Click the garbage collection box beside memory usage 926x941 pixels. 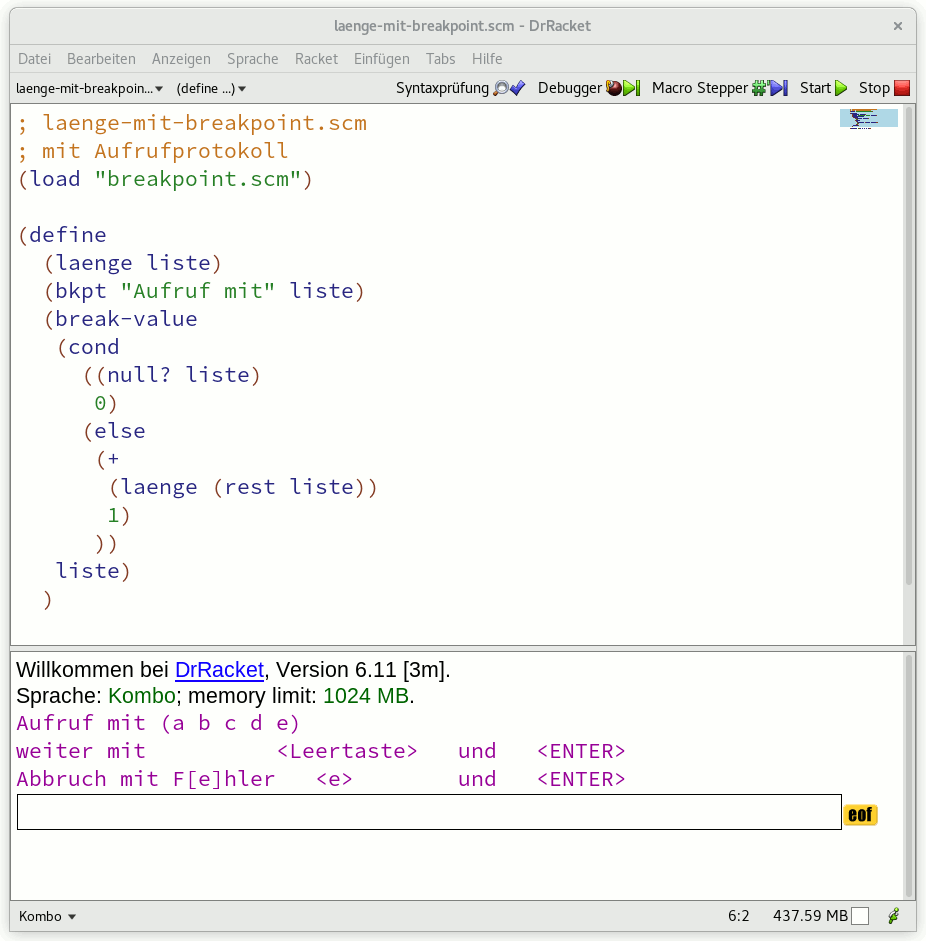pos(860,915)
